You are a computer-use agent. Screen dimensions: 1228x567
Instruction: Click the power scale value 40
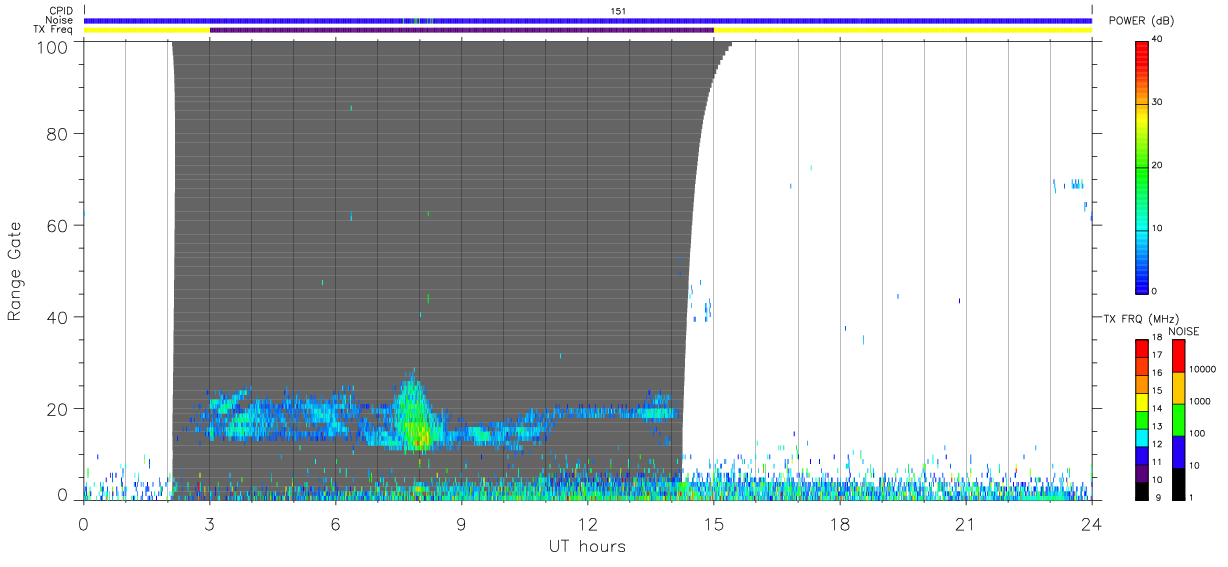(1158, 40)
